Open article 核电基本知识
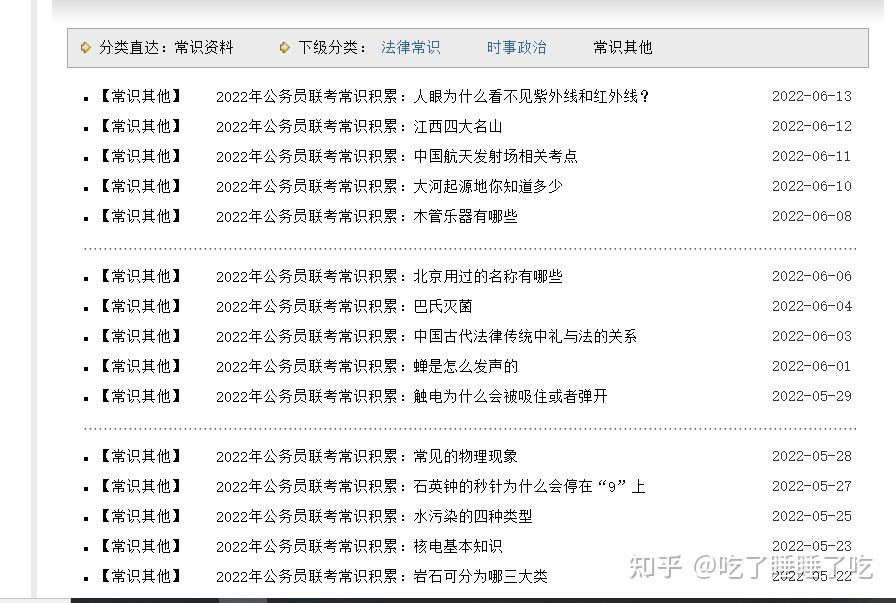Viewport: 896px width, 603px height. click(x=359, y=546)
